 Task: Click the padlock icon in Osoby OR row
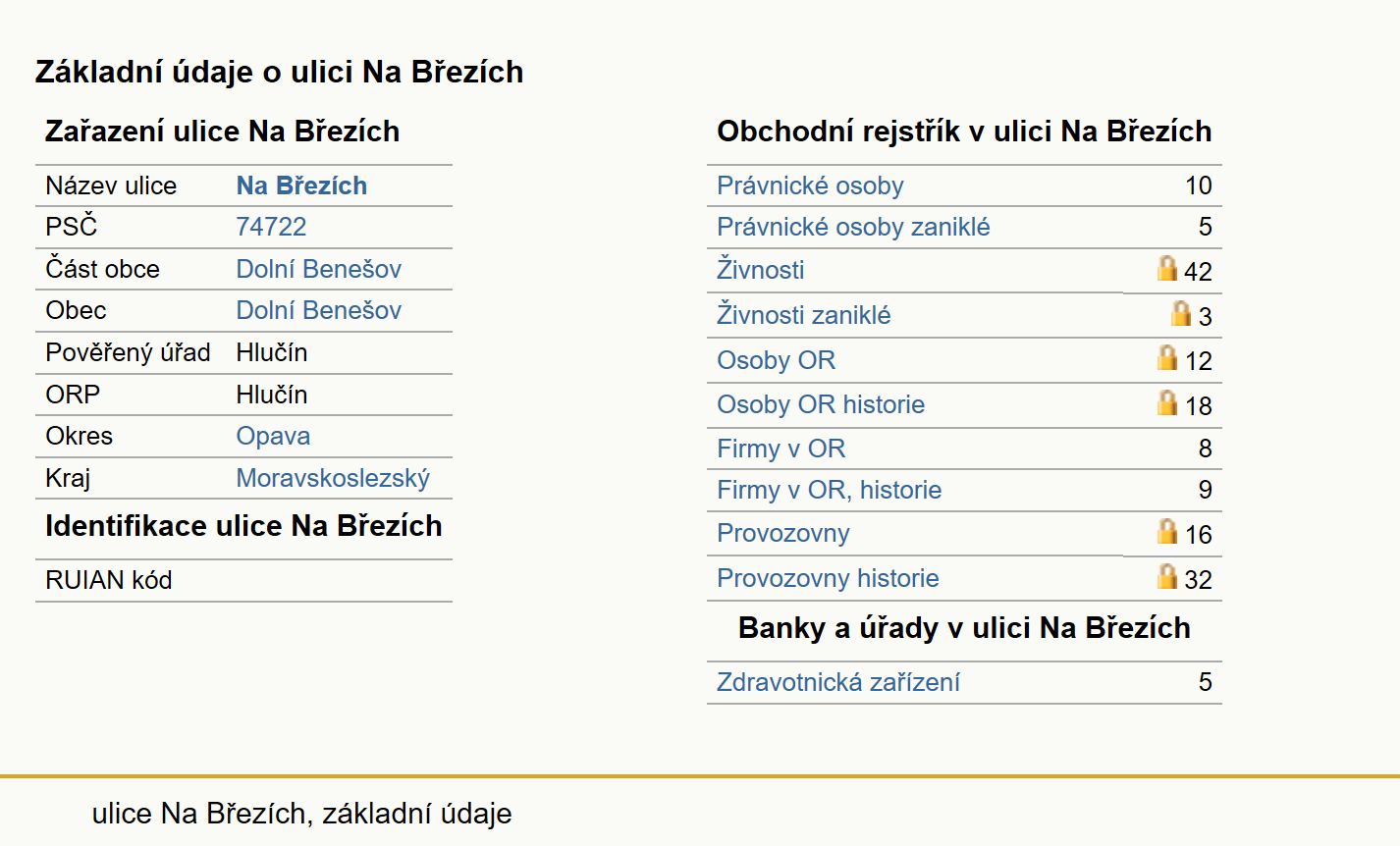coord(1166,357)
